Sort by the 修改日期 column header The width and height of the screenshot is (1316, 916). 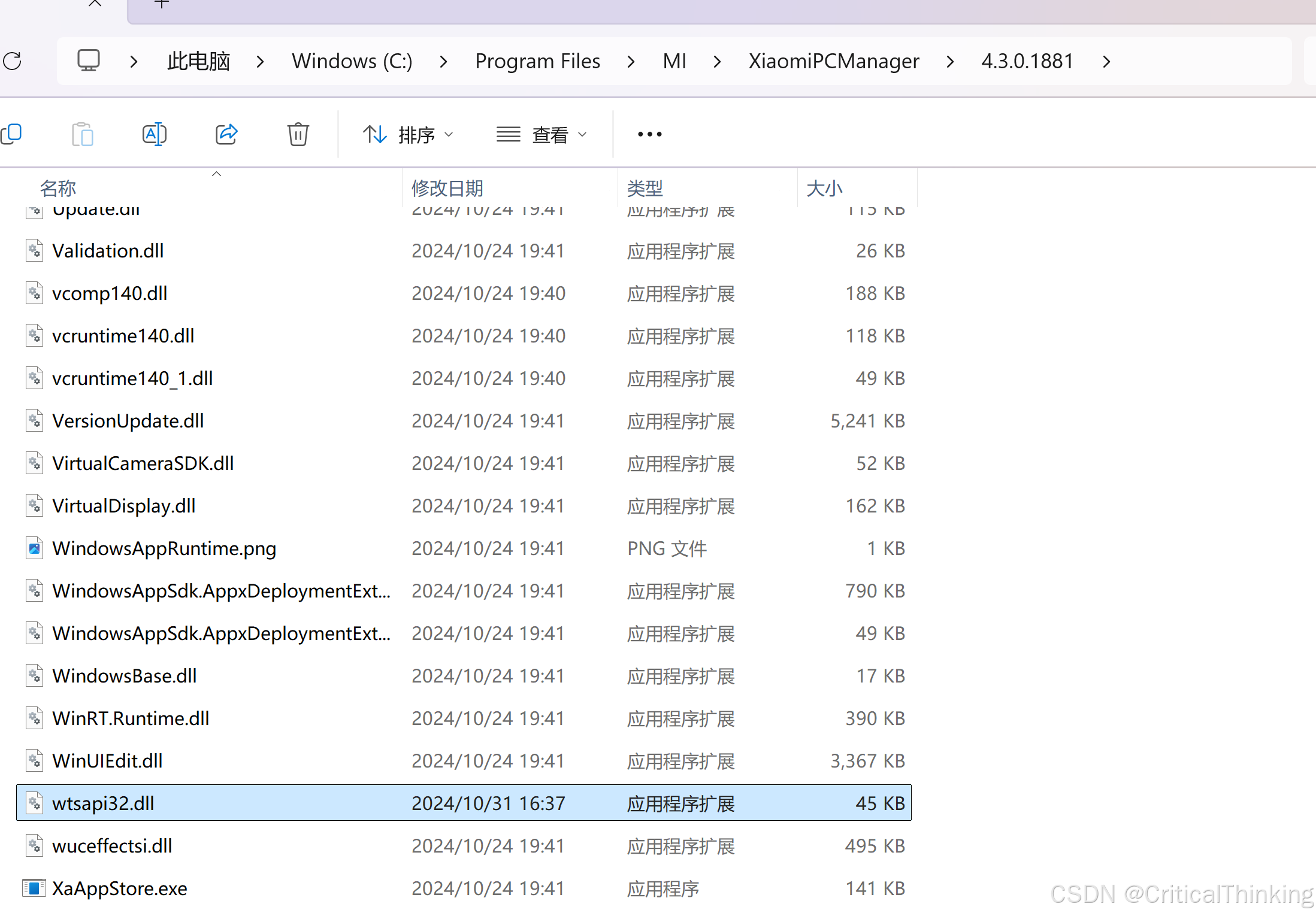pos(447,189)
